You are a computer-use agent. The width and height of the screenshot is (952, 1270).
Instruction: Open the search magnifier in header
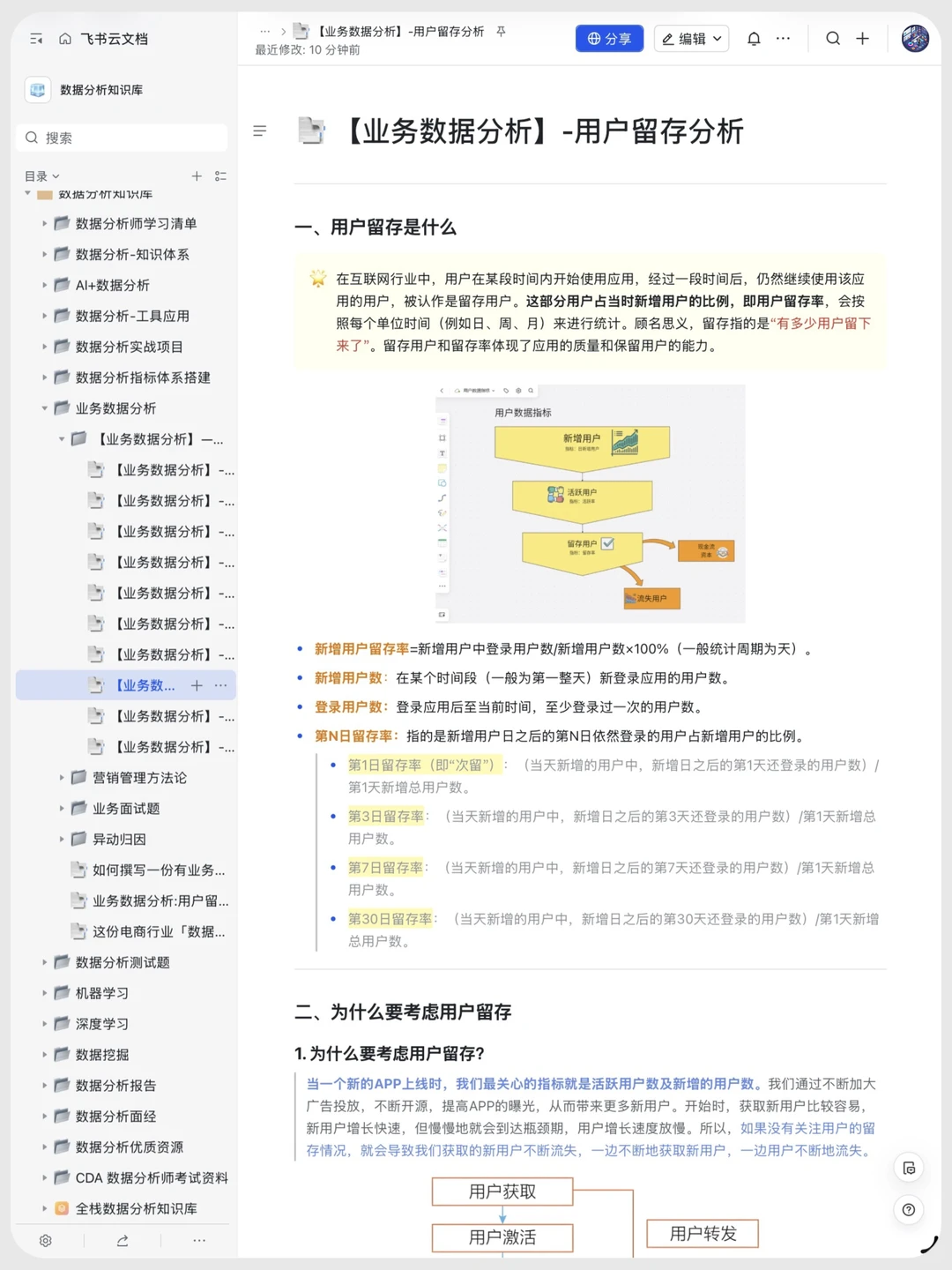tap(833, 39)
